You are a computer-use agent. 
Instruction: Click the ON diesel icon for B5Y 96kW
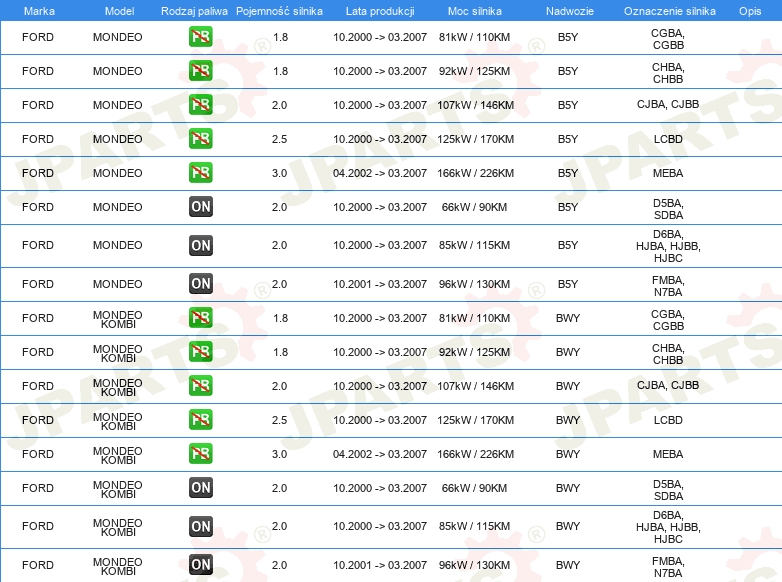pyautogui.click(x=200, y=284)
